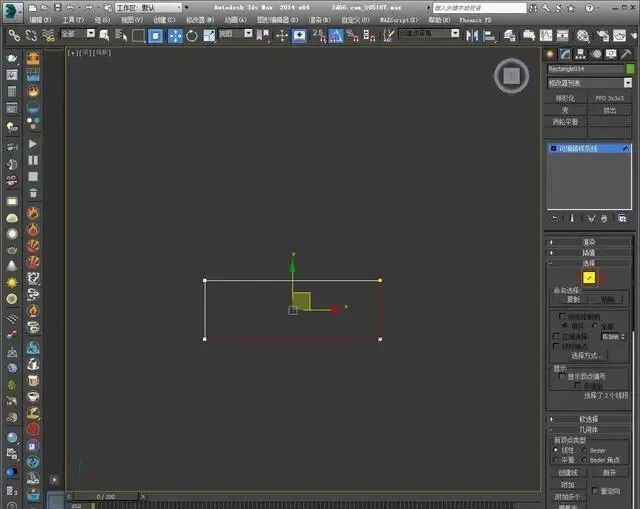Select the yellow Segment sub-object level icon
Image resolution: width=640 pixels, height=509 pixels.
(589, 278)
